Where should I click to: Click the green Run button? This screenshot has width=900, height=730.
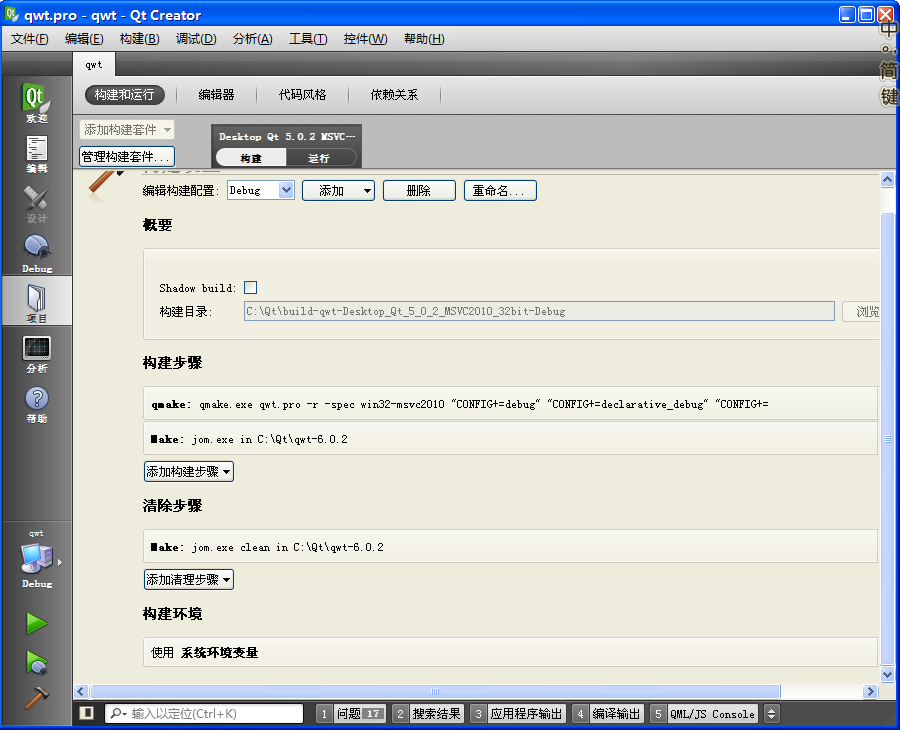coord(37,623)
